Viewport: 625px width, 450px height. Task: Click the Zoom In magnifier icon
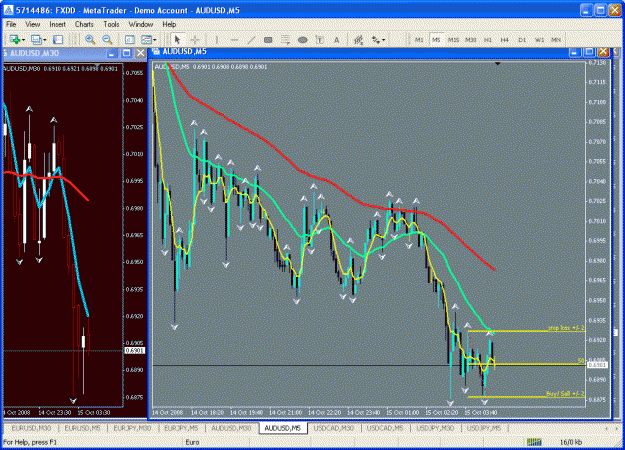pos(90,39)
